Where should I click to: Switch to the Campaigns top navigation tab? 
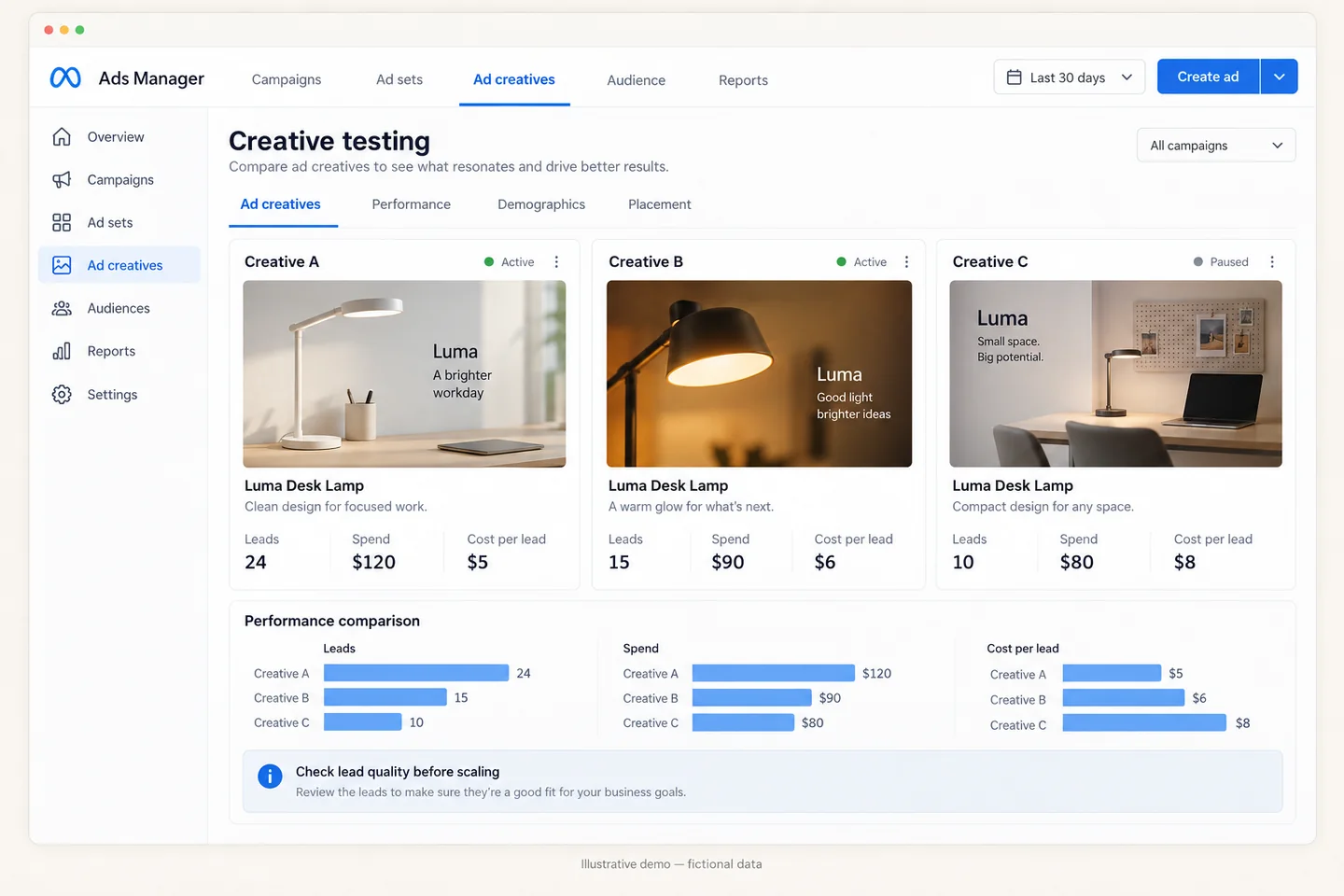[287, 80]
